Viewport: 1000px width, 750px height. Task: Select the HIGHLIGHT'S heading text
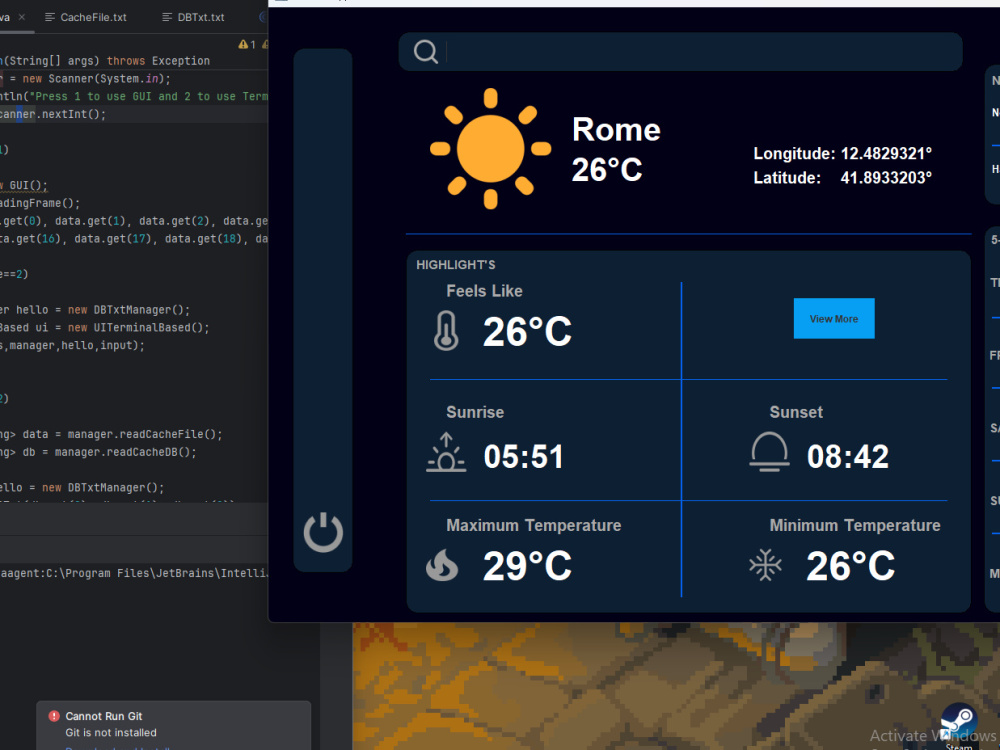tap(456, 265)
